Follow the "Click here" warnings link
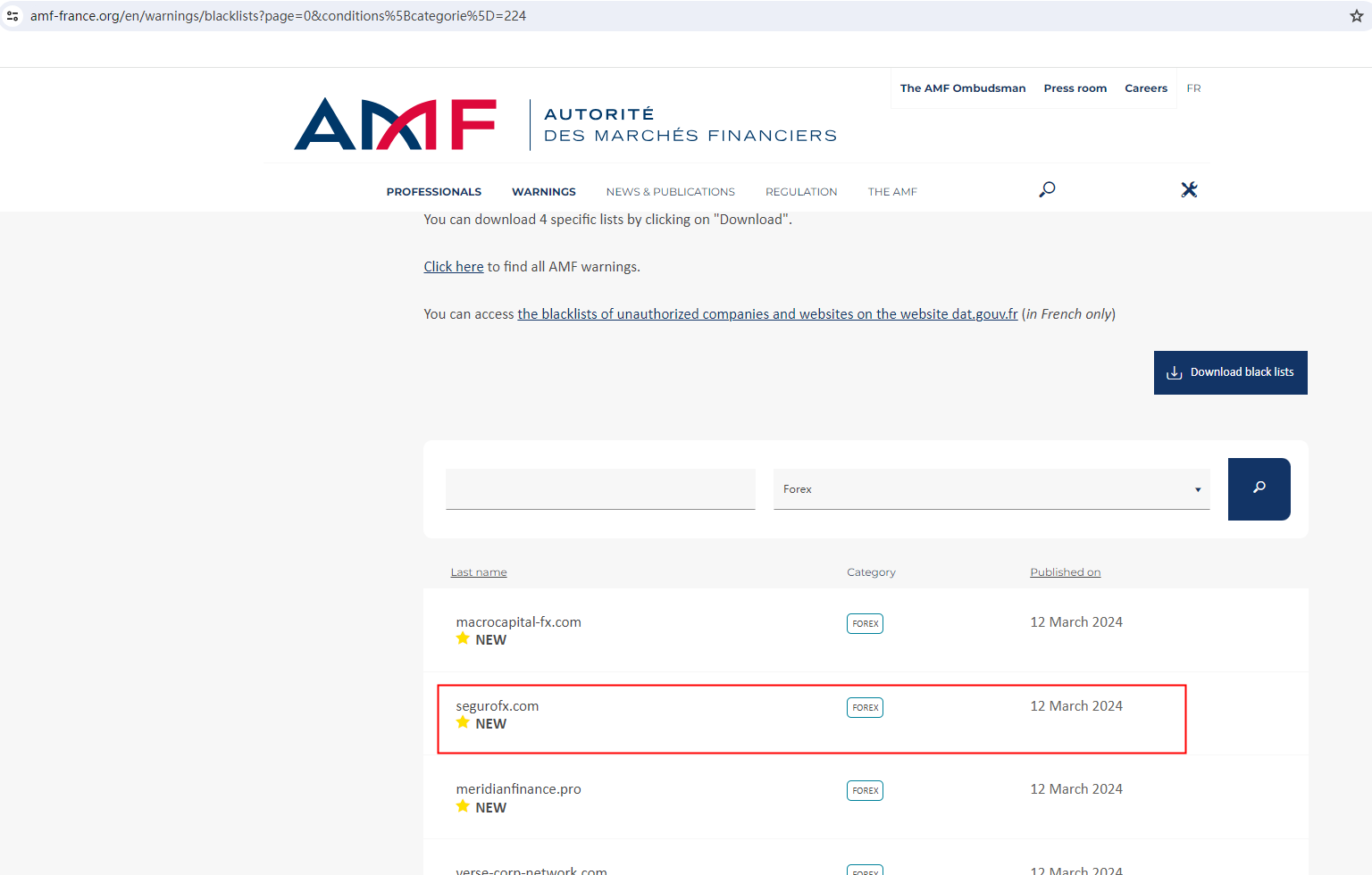Viewport: 1372px width, 875px height. point(453,267)
